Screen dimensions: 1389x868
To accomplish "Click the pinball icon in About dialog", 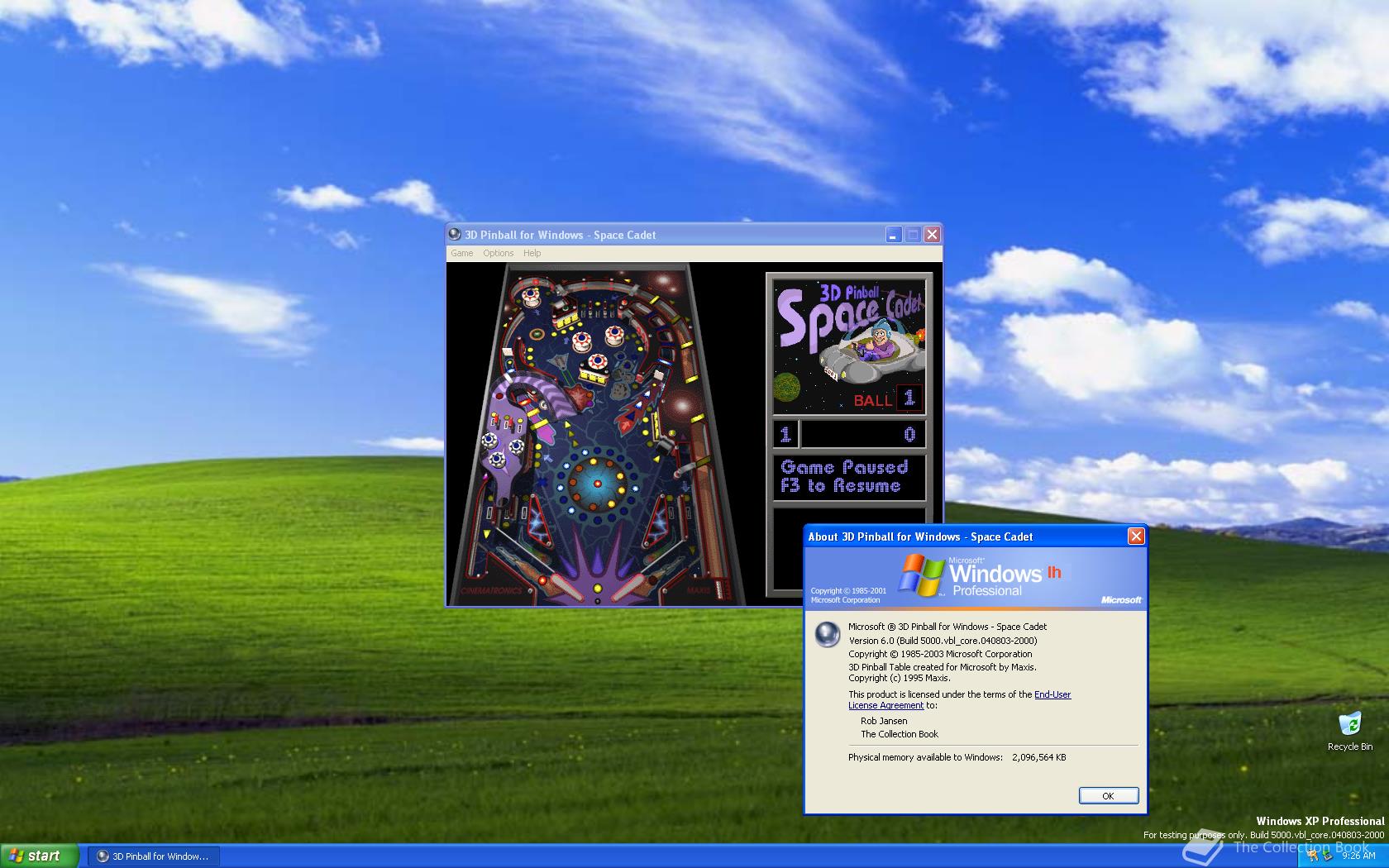I will point(827,634).
